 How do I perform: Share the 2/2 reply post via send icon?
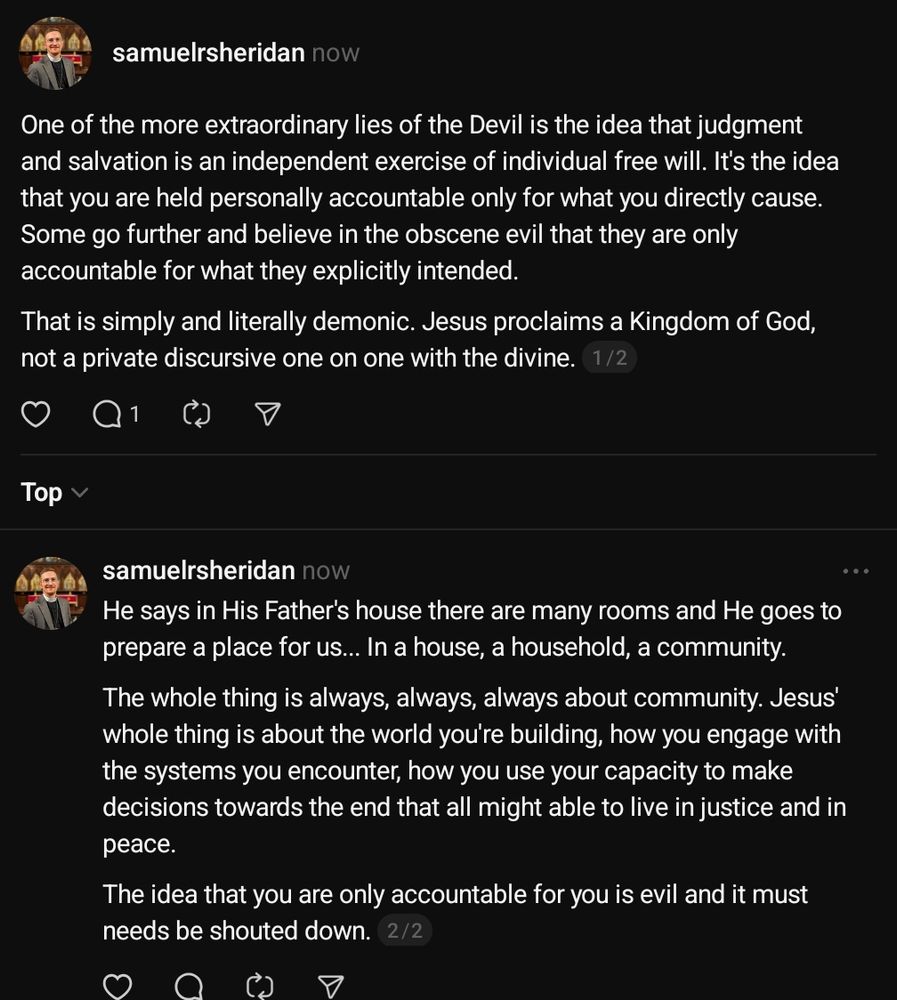click(330, 987)
